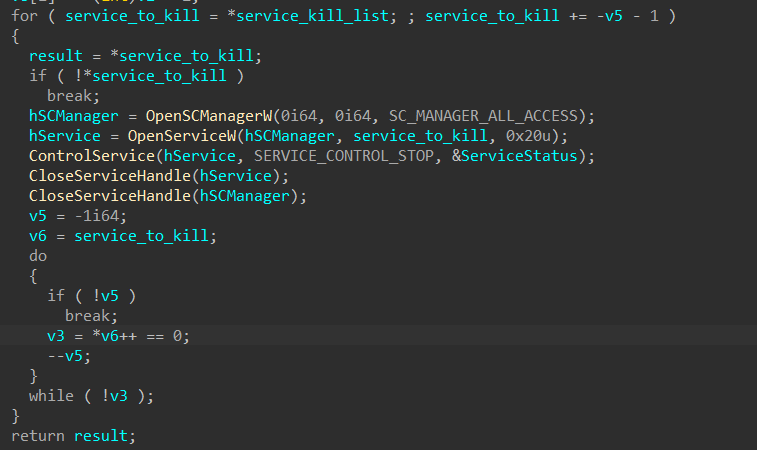
Task: Click the 'while' keyword
Action: (51, 396)
